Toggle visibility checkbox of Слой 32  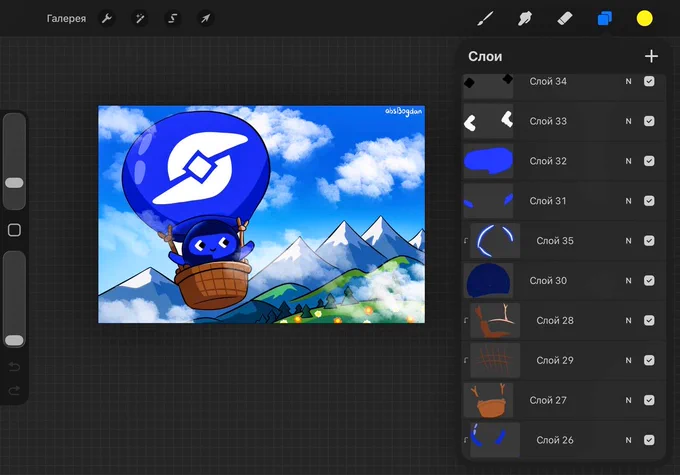tap(649, 161)
